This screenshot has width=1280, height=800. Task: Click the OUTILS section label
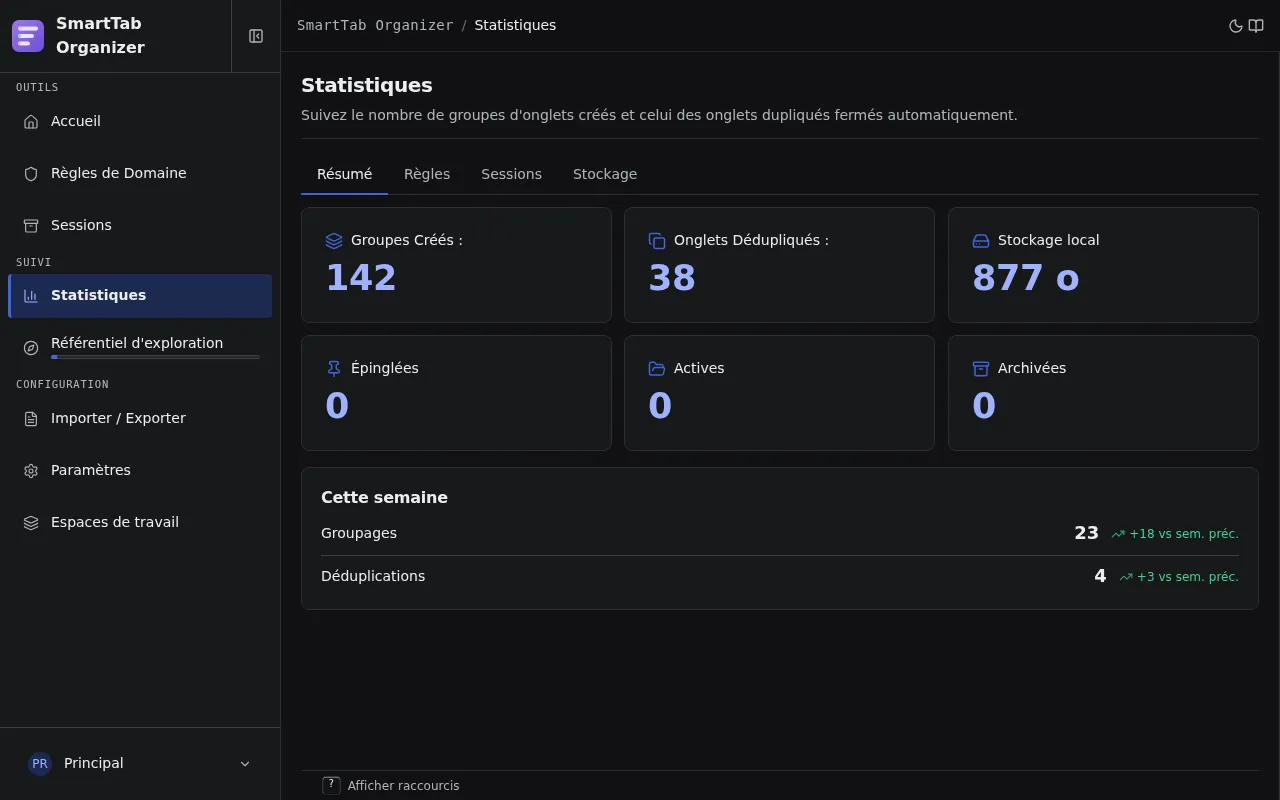tap(37, 88)
